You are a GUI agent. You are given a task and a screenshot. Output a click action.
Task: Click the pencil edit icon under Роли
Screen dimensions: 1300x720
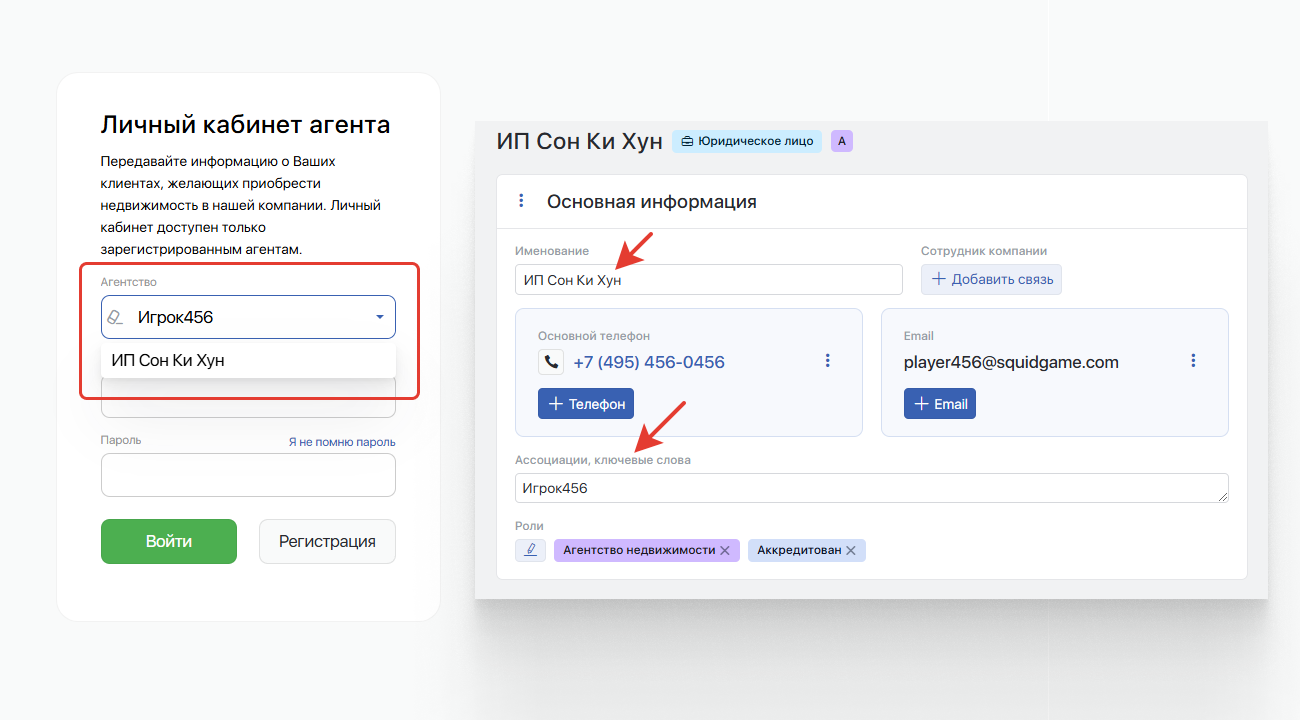[x=530, y=550]
